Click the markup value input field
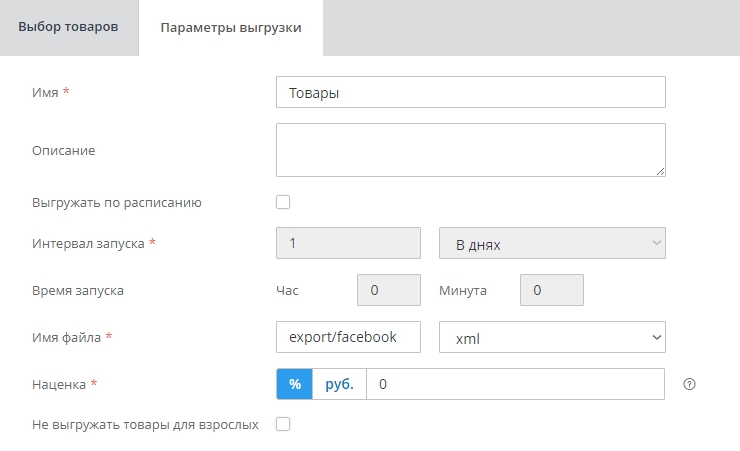The height and width of the screenshot is (451, 740). click(514, 384)
